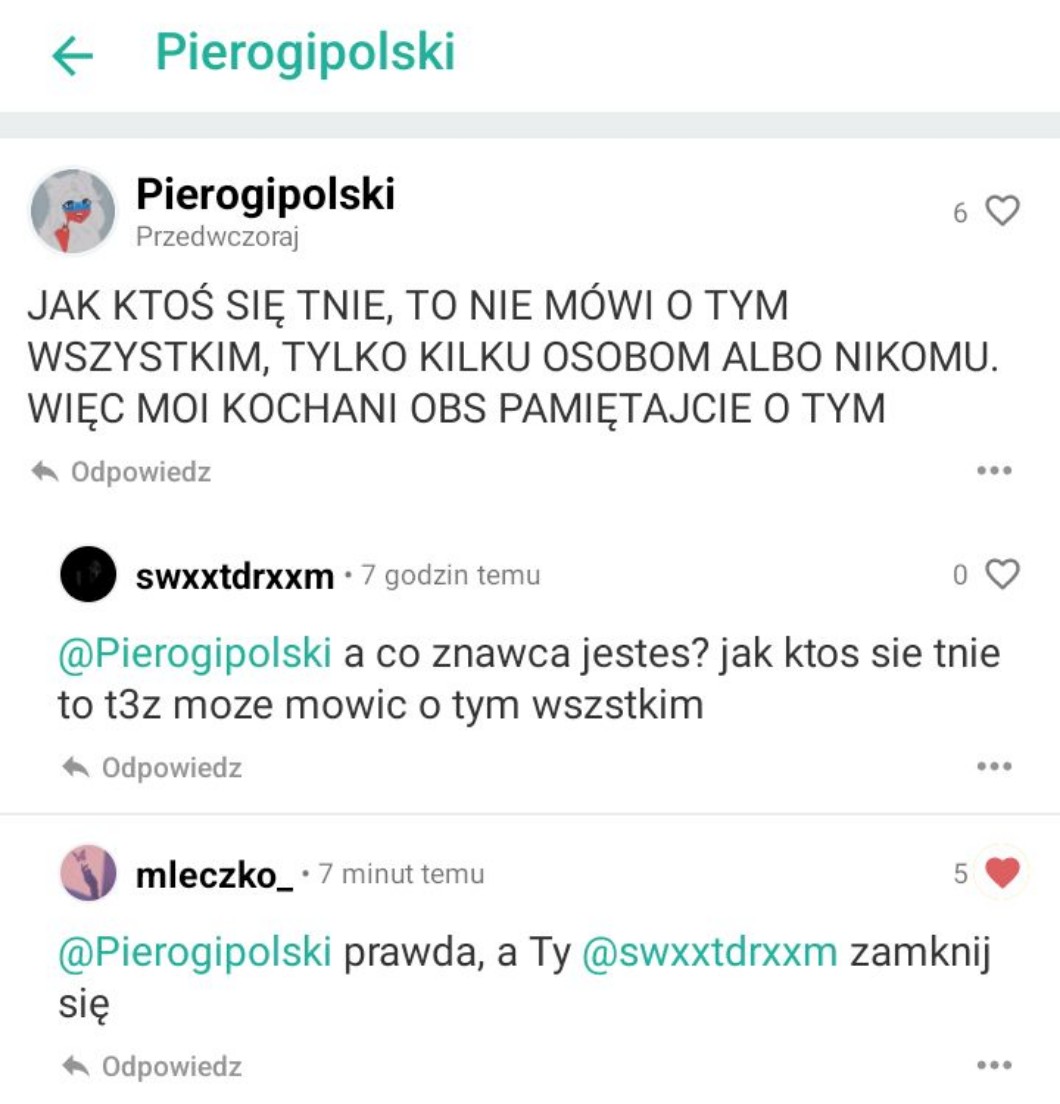This screenshot has width=1060, height=1104.
Task: Click the Pierogipolski header title
Action: (x=305, y=53)
